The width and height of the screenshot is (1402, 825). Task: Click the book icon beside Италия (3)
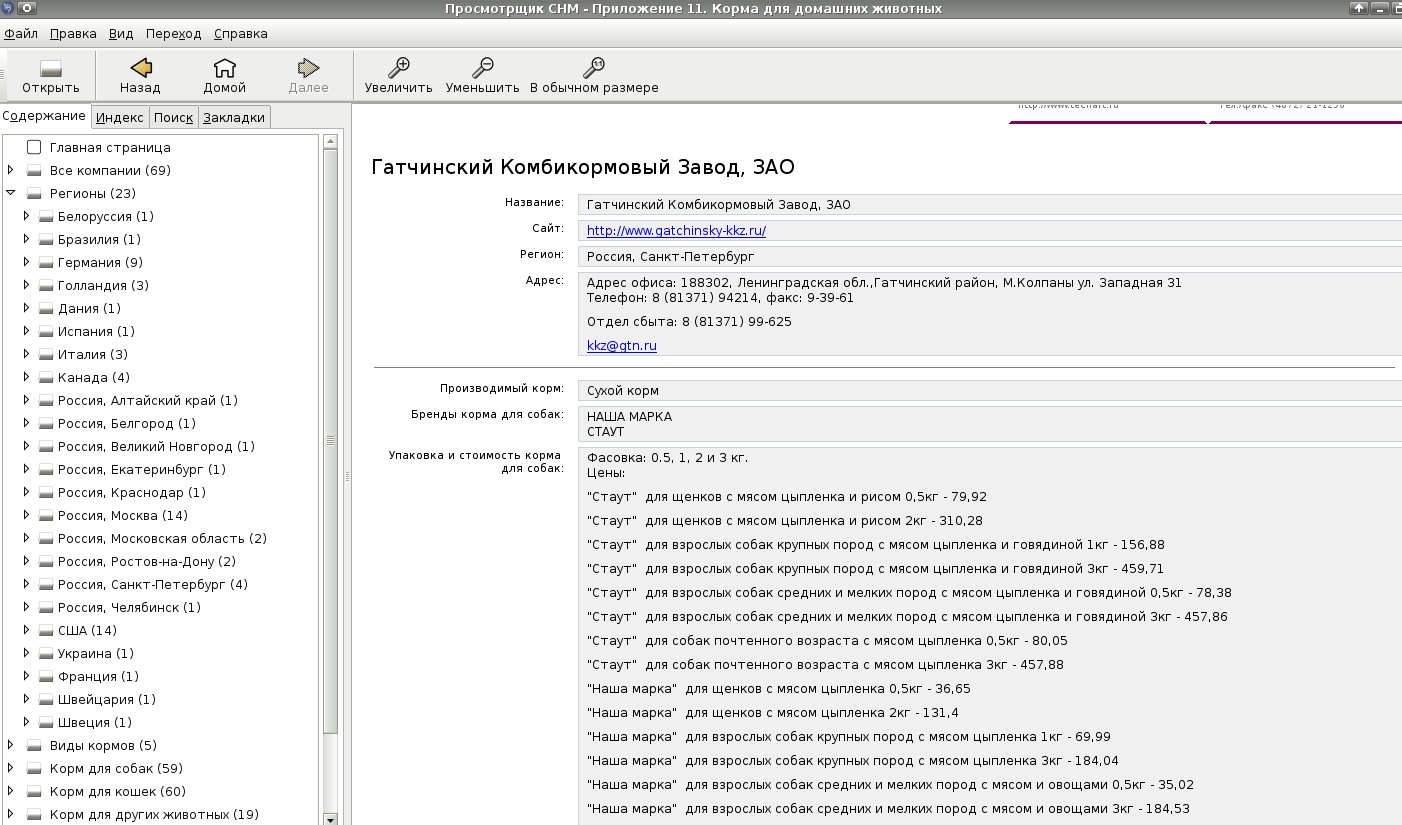coord(46,355)
